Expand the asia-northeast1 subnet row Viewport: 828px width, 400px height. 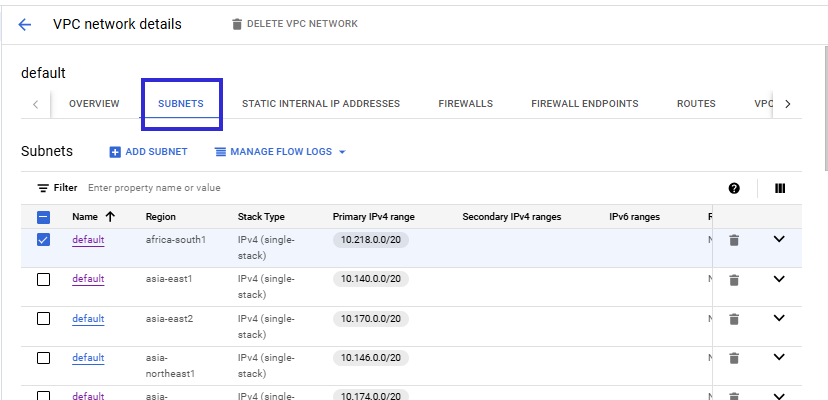click(x=779, y=357)
